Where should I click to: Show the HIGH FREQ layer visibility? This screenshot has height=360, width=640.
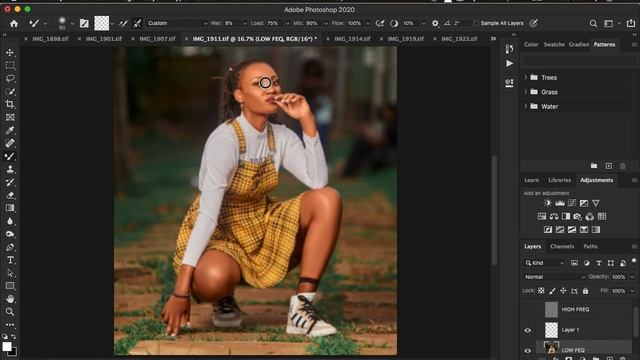point(528,309)
